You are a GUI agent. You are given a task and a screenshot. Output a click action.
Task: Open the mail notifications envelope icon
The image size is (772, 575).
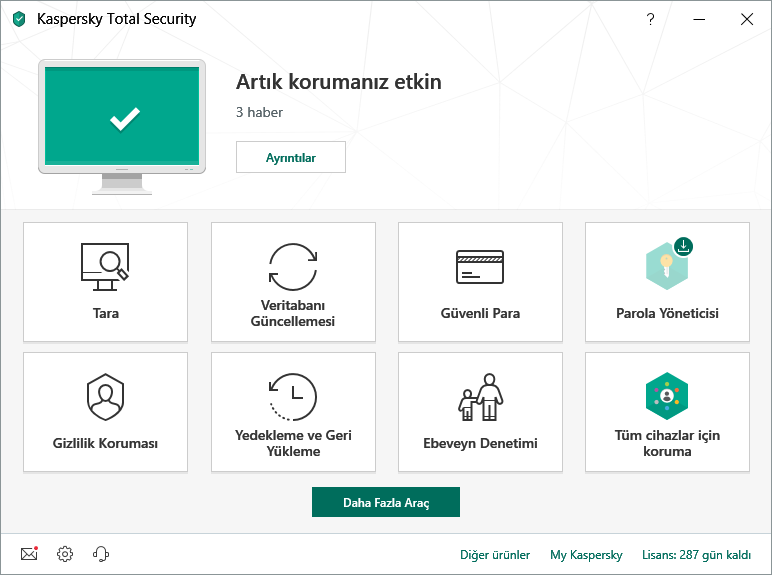pos(29,554)
